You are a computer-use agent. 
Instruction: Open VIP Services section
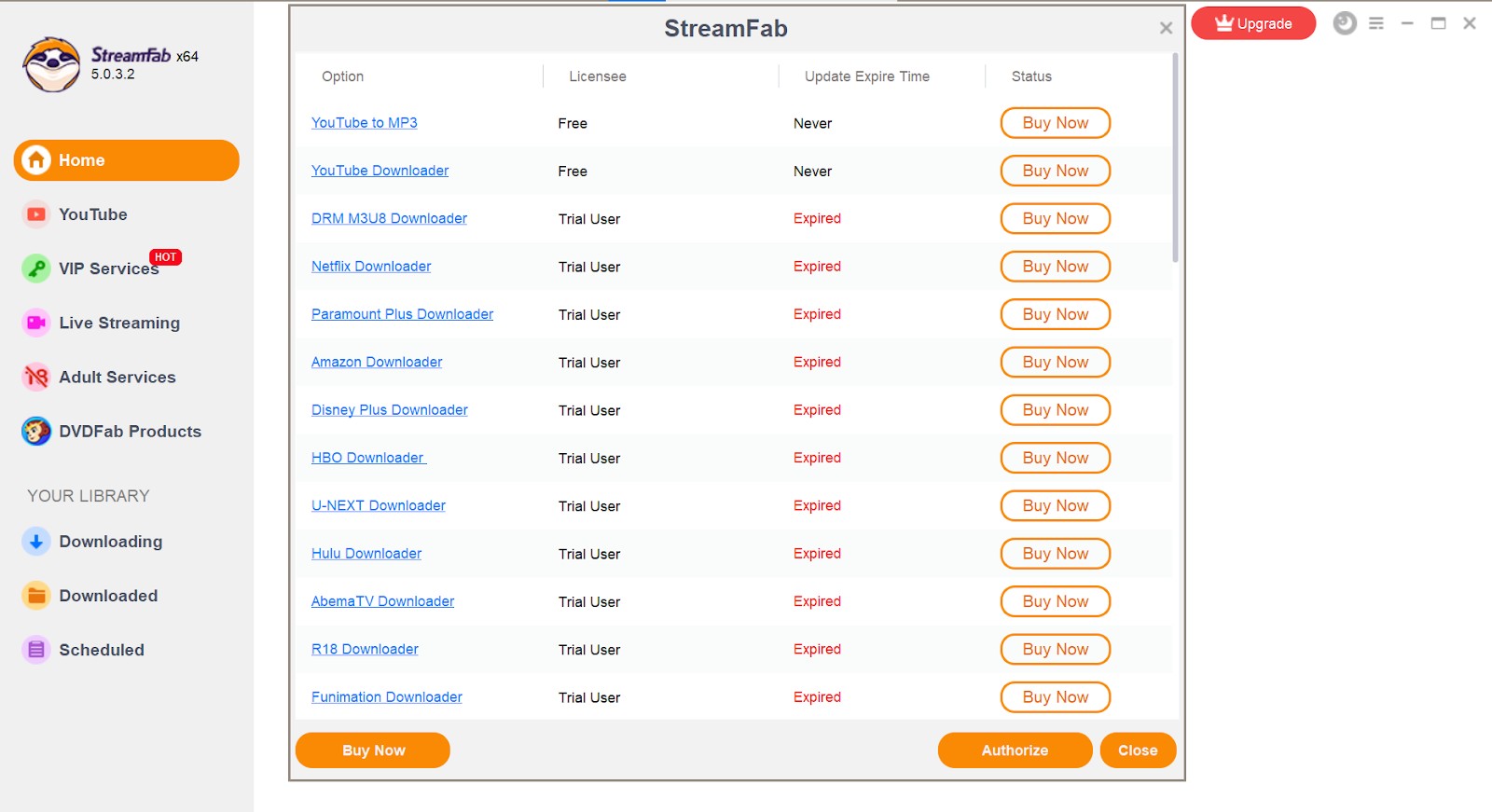pos(109,268)
